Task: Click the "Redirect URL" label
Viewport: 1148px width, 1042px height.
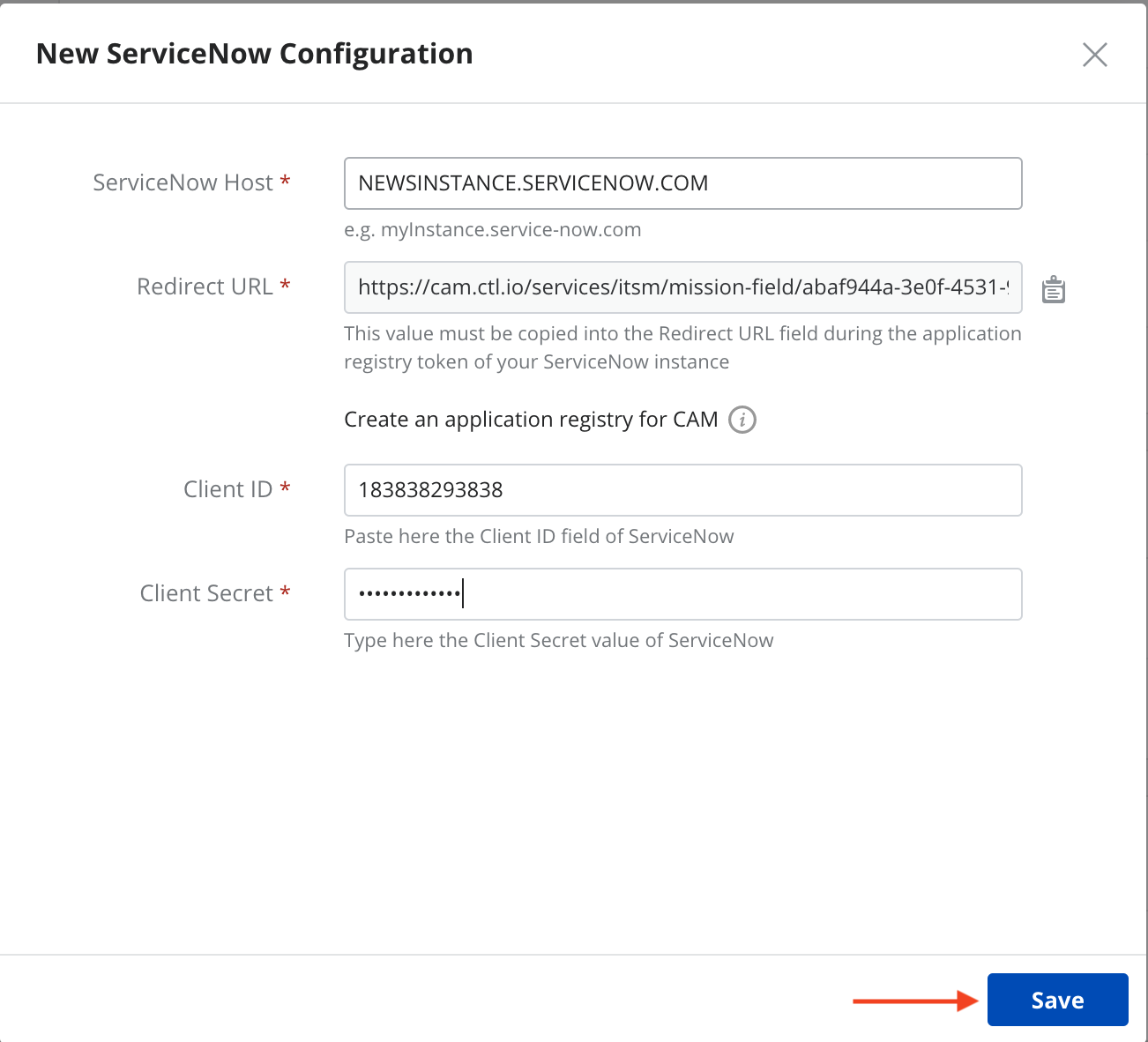Action: (x=205, y=287)
